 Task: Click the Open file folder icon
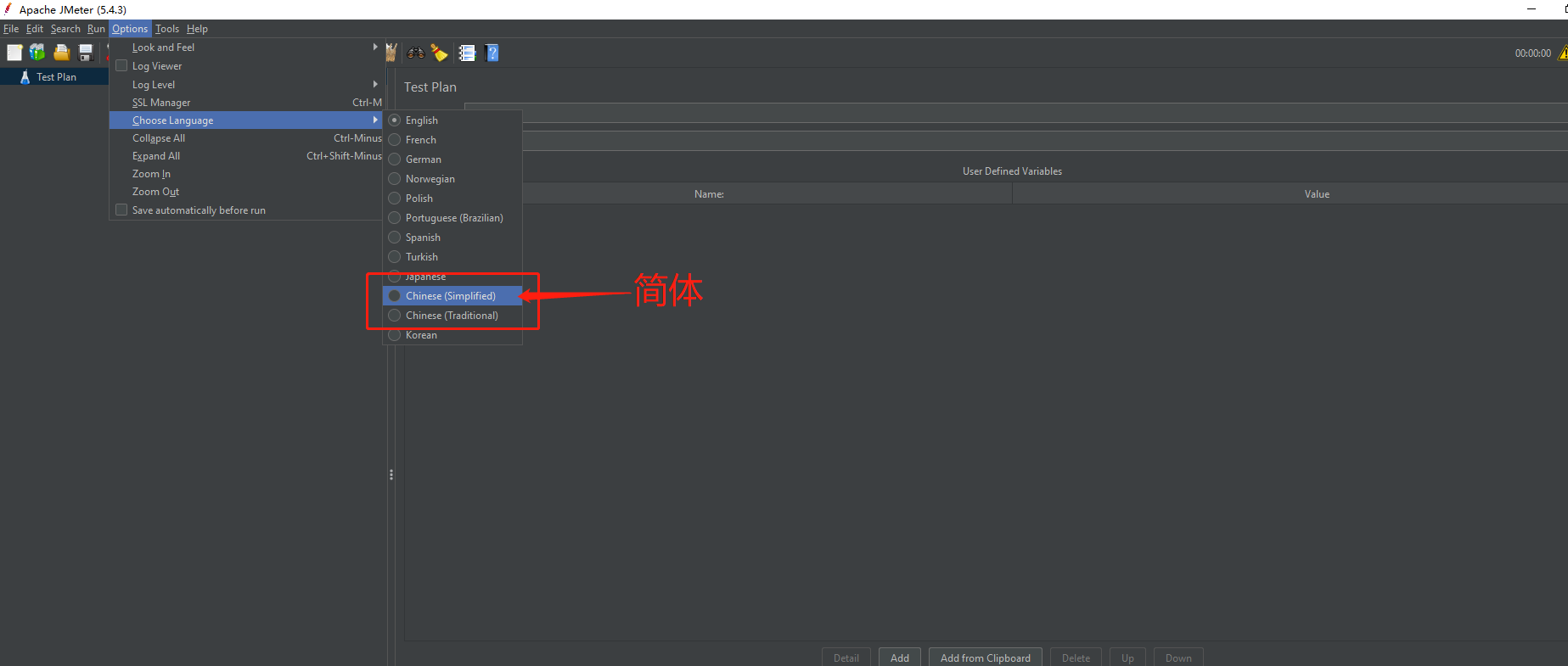[x=62, y=53]
